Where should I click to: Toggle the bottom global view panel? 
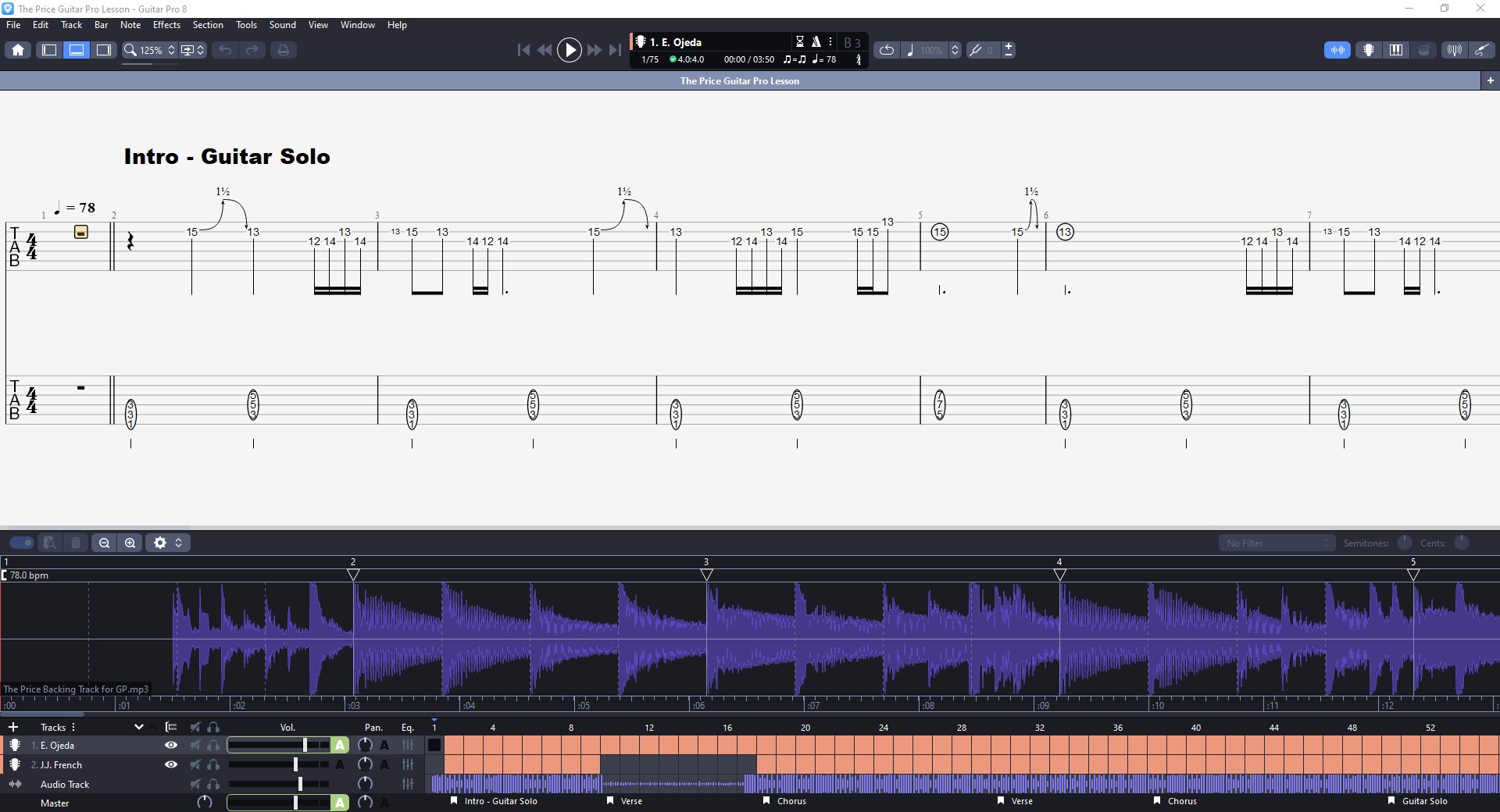coord(77,50)
